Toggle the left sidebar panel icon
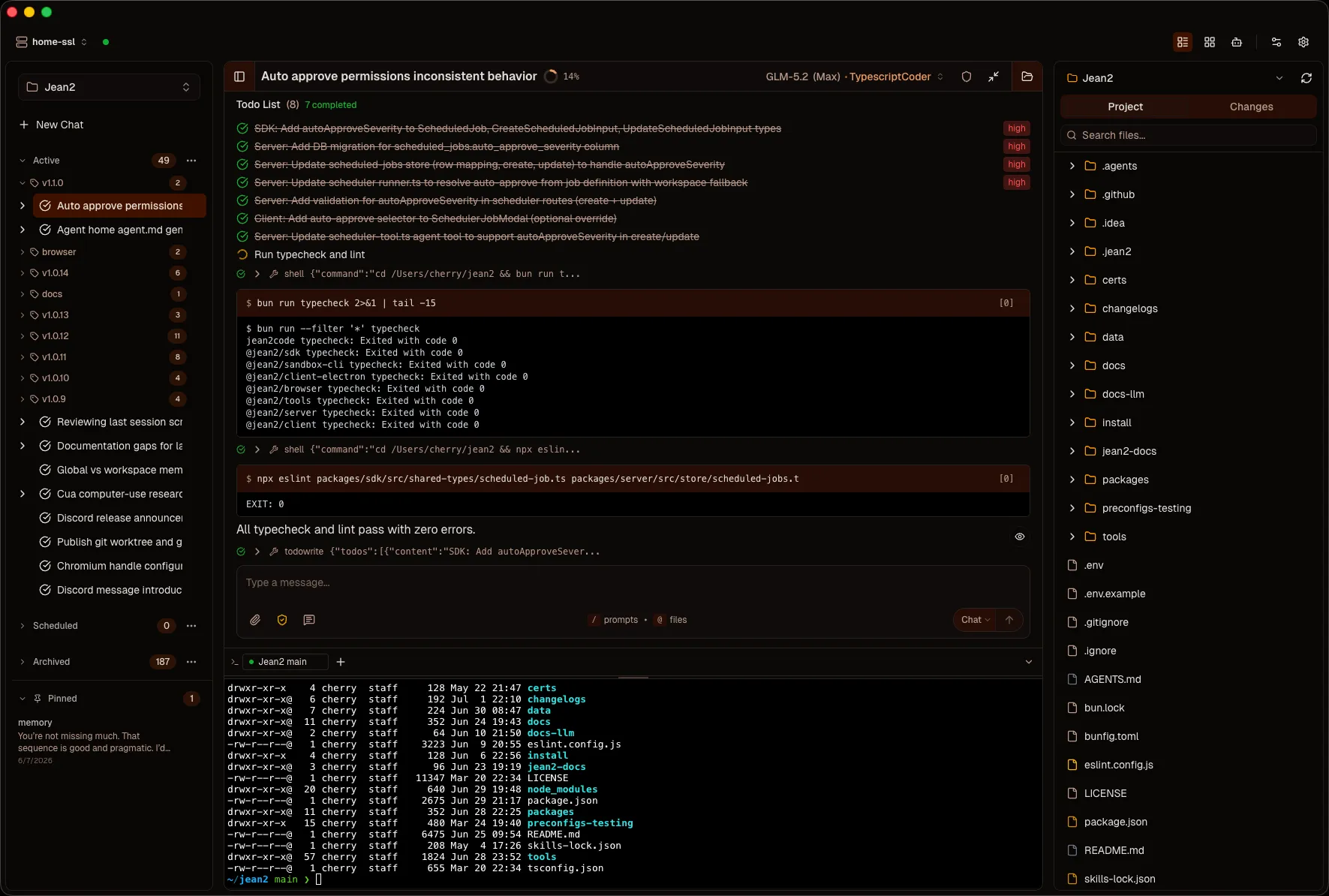The image size is (1329, 896). [239, 77]
